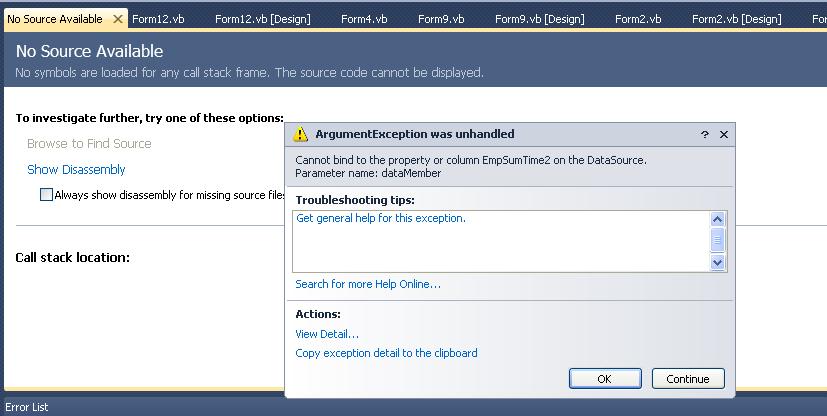Switch to the Form2.vb [Design] tab
This screenshot has width=827, height=416.
tap(736, 19)
